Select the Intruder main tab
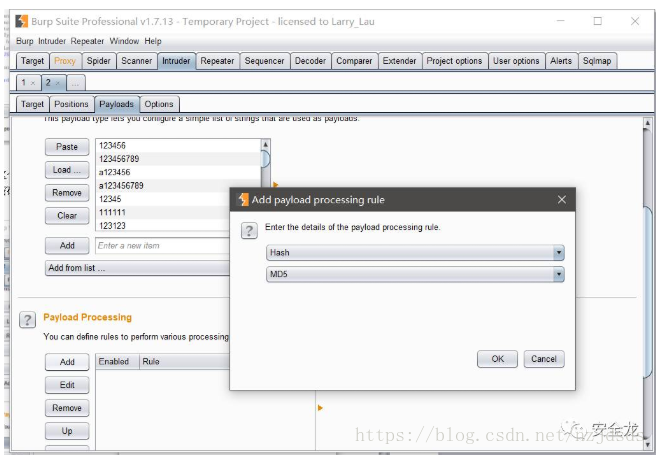Viewport: 656px width, 455px height. (x=176, y=61)
